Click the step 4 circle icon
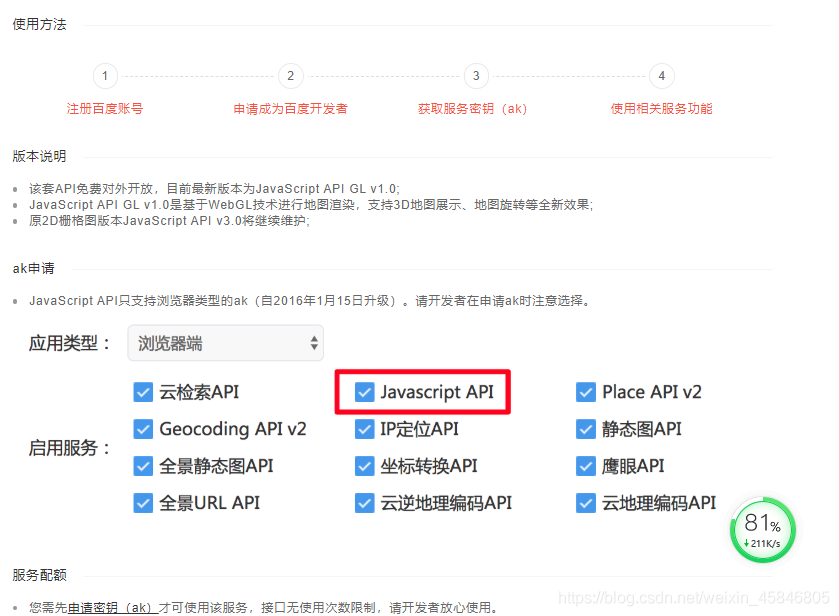839x616 pixels. coord(662,76)
